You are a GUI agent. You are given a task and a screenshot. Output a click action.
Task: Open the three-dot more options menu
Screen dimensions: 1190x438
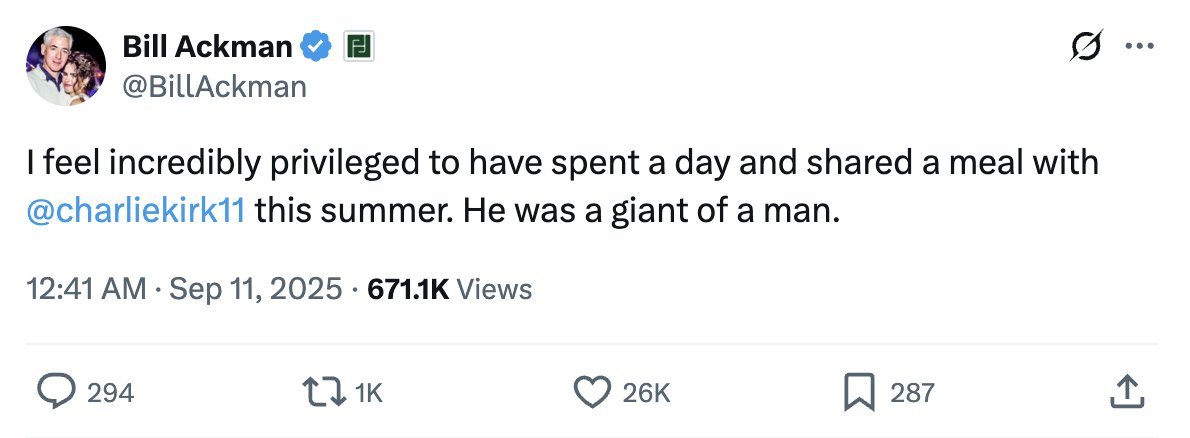pyautogui.click(x=1138, y=46)
